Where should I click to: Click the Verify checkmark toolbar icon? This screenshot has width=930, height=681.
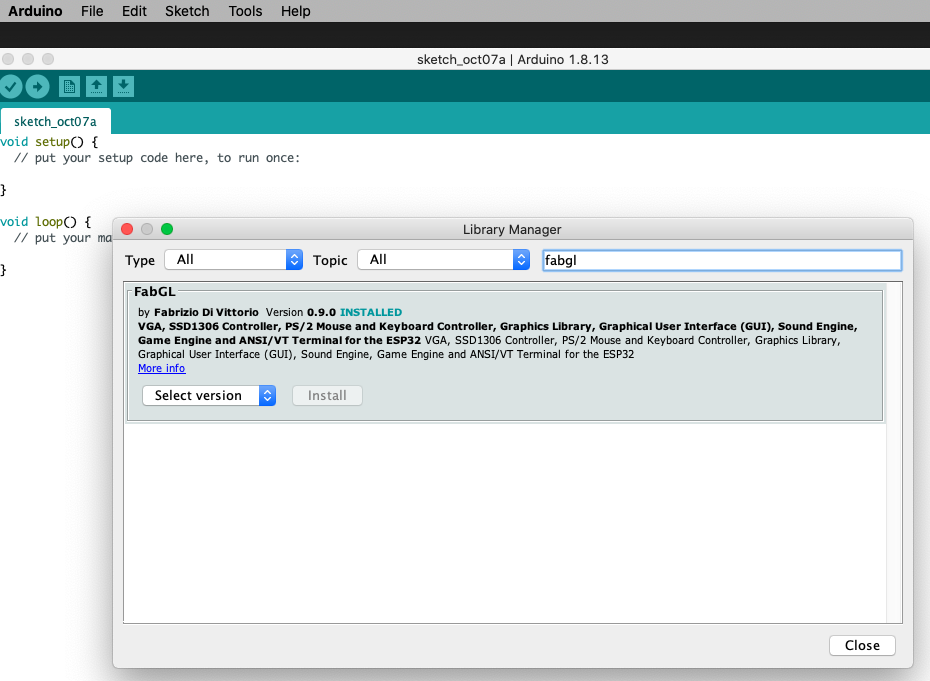tap(10, 87)
